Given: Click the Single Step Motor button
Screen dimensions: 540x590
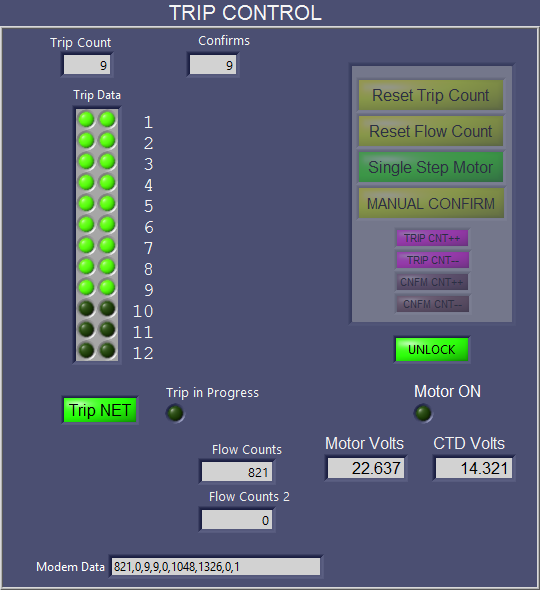Looking at the screenshot, I should (430, 167).
